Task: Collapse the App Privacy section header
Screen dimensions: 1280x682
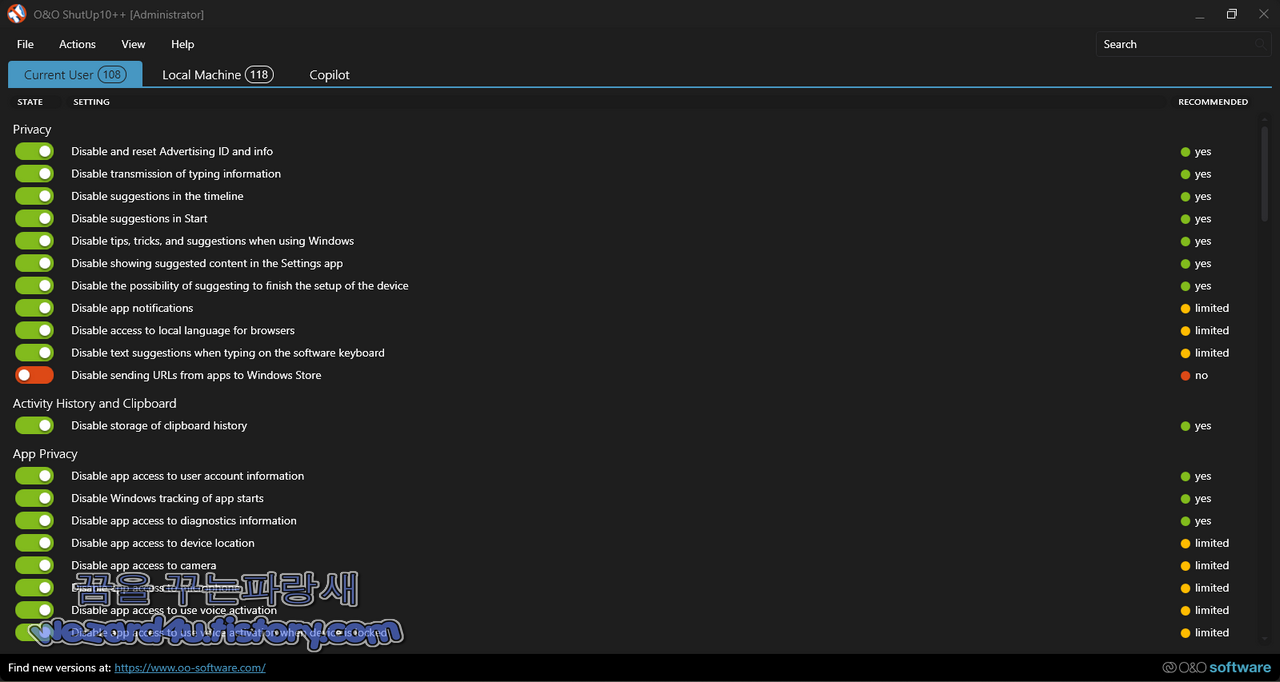Action: [x=45, y=454]
